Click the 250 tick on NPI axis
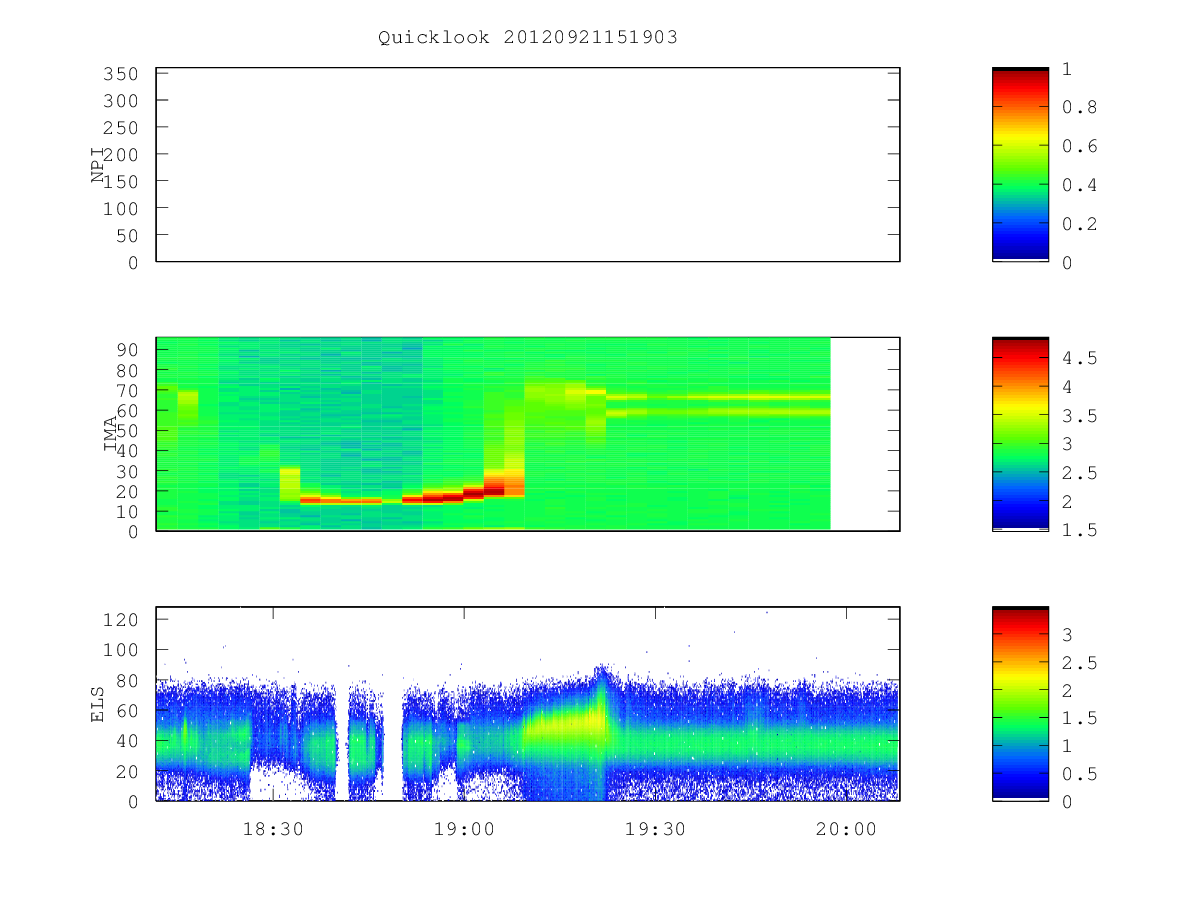Image resolution: width=1200 pixels, height=900 pixels. [x=121, y=128]
